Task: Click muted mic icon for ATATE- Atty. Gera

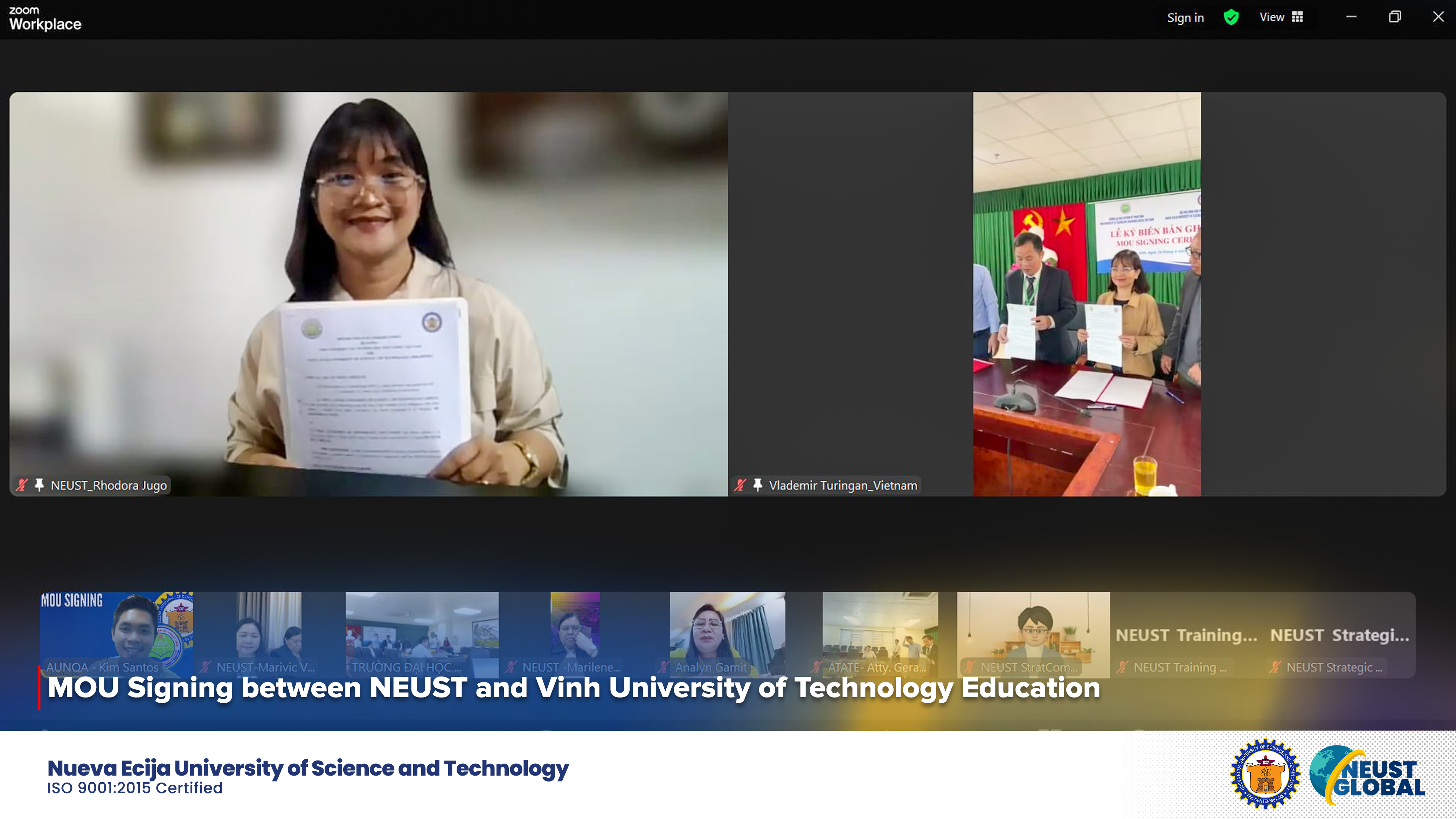Action: click(816, 667)
